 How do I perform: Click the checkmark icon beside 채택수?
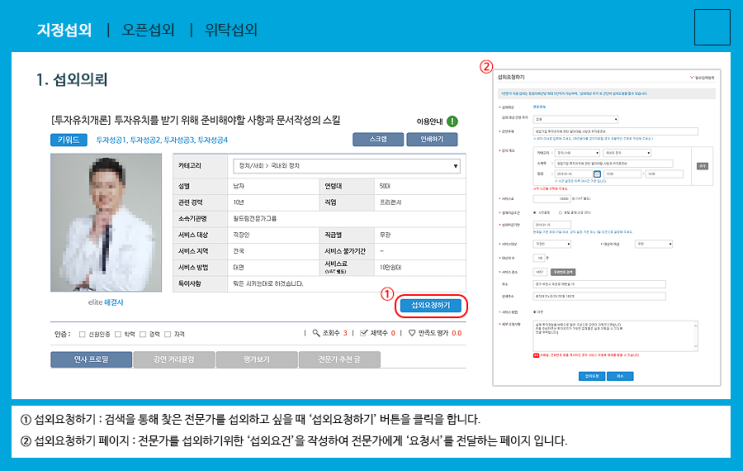tap(364, 333)
